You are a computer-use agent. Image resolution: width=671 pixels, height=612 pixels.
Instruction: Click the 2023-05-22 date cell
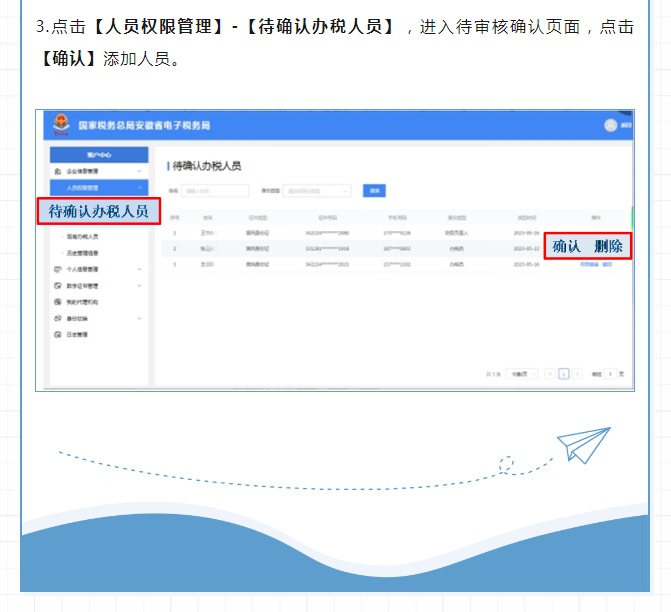click(x=527, y=249)
